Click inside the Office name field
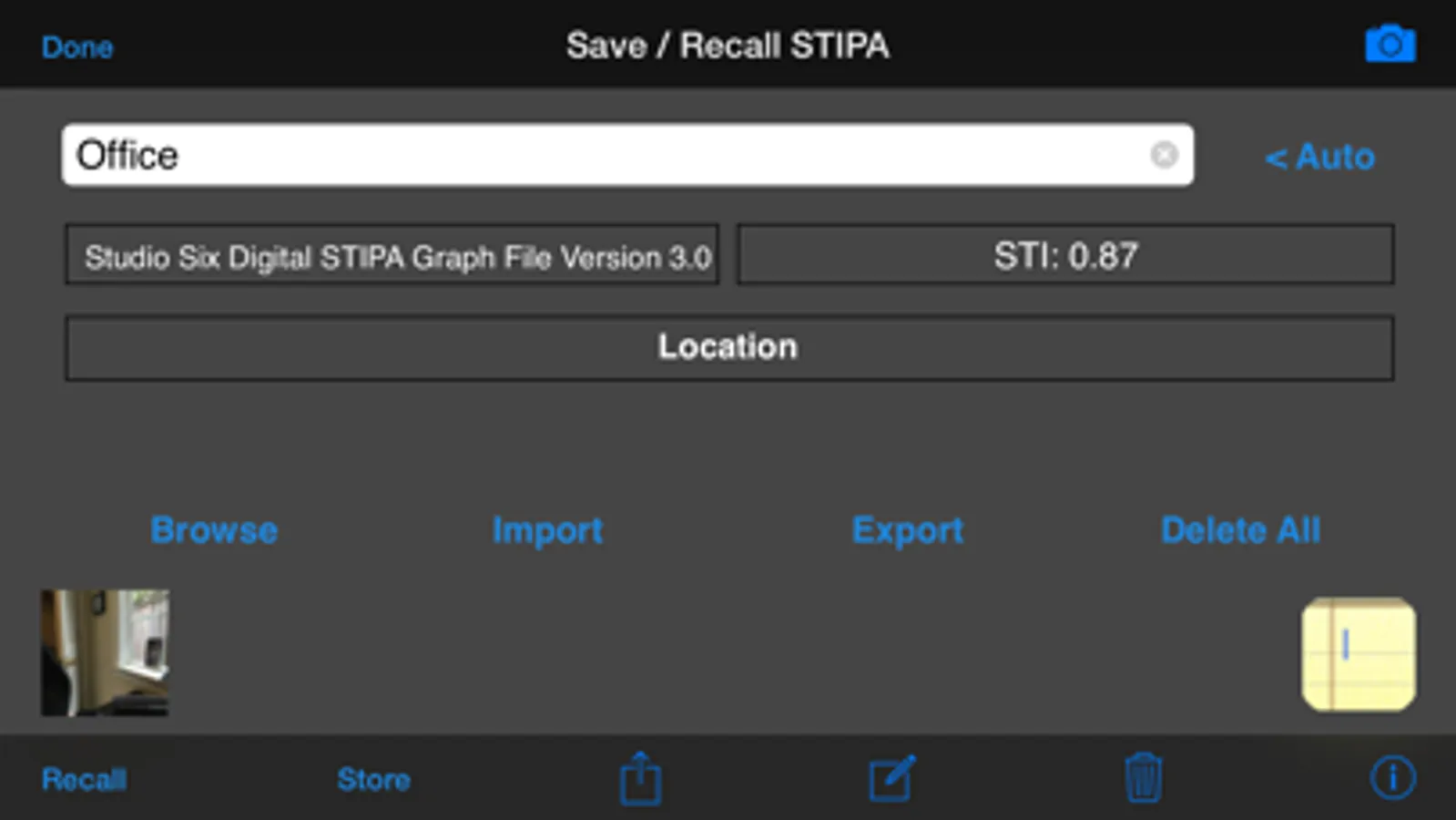This screenshot has width=1456, height=820. (x=601, y=155)
